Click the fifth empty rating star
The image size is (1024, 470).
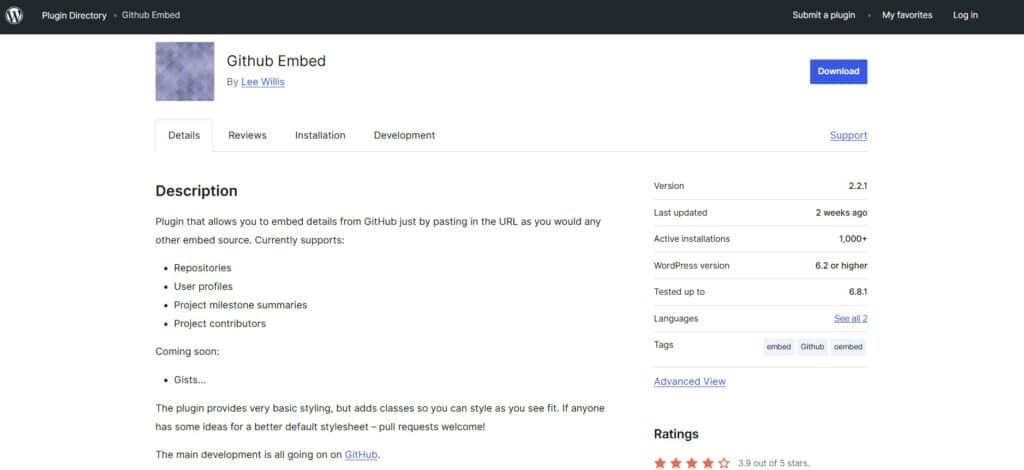point(724,463)
